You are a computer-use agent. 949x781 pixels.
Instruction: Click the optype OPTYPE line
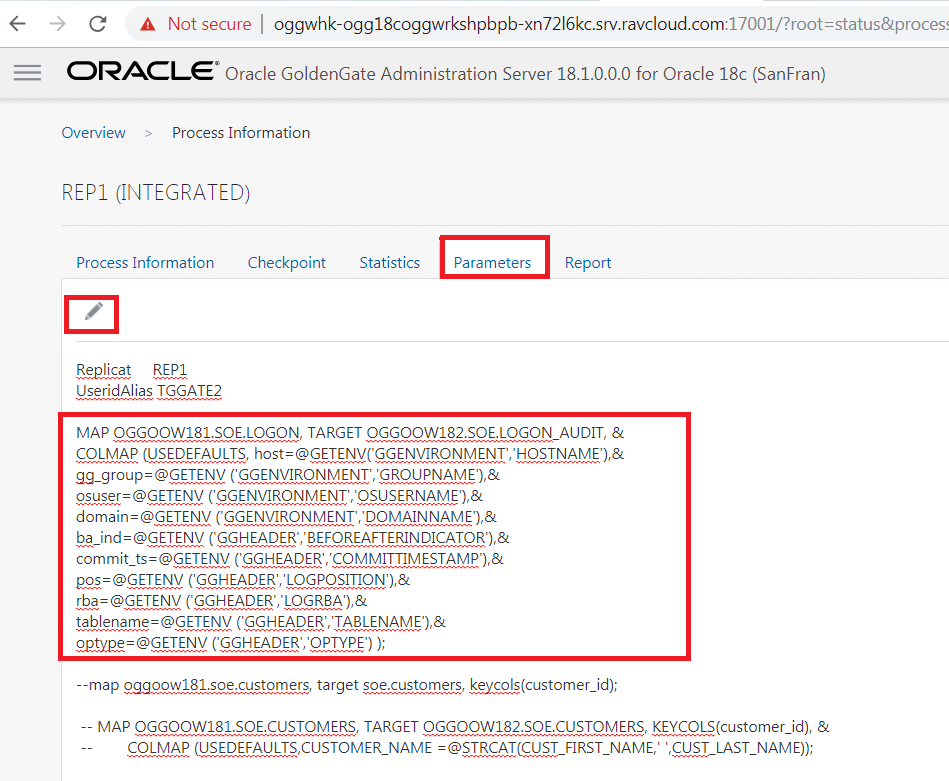point(231,642)
